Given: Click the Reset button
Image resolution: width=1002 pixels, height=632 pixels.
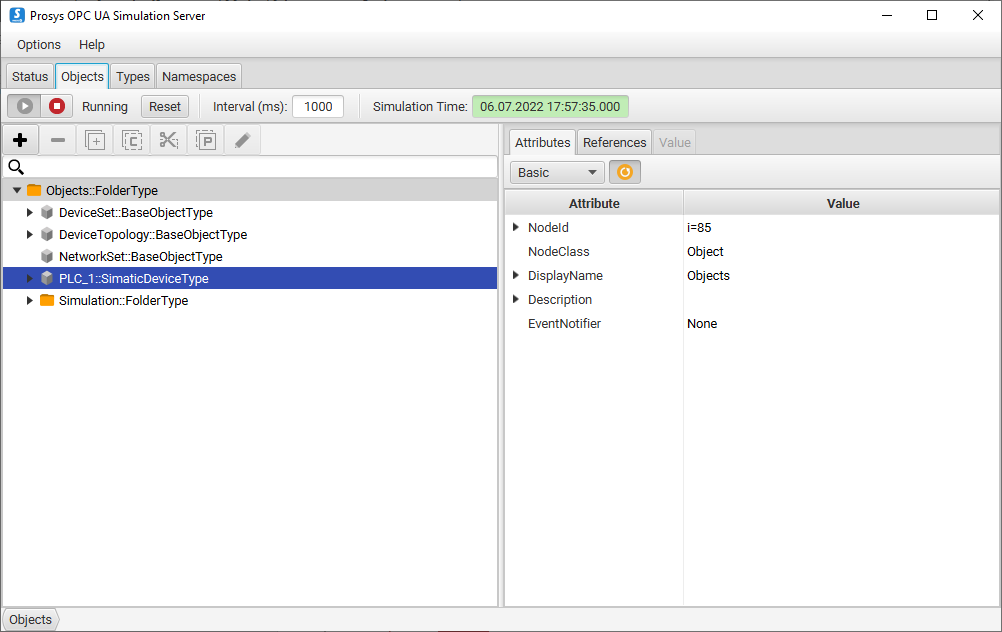Looking at the screenshot, I should (x=165, y=107).
